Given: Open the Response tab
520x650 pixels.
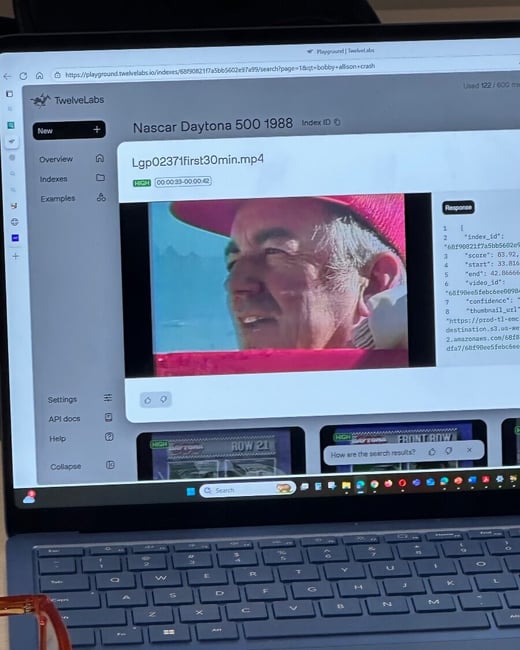Looking at the screenshot, I should [458, 207].
